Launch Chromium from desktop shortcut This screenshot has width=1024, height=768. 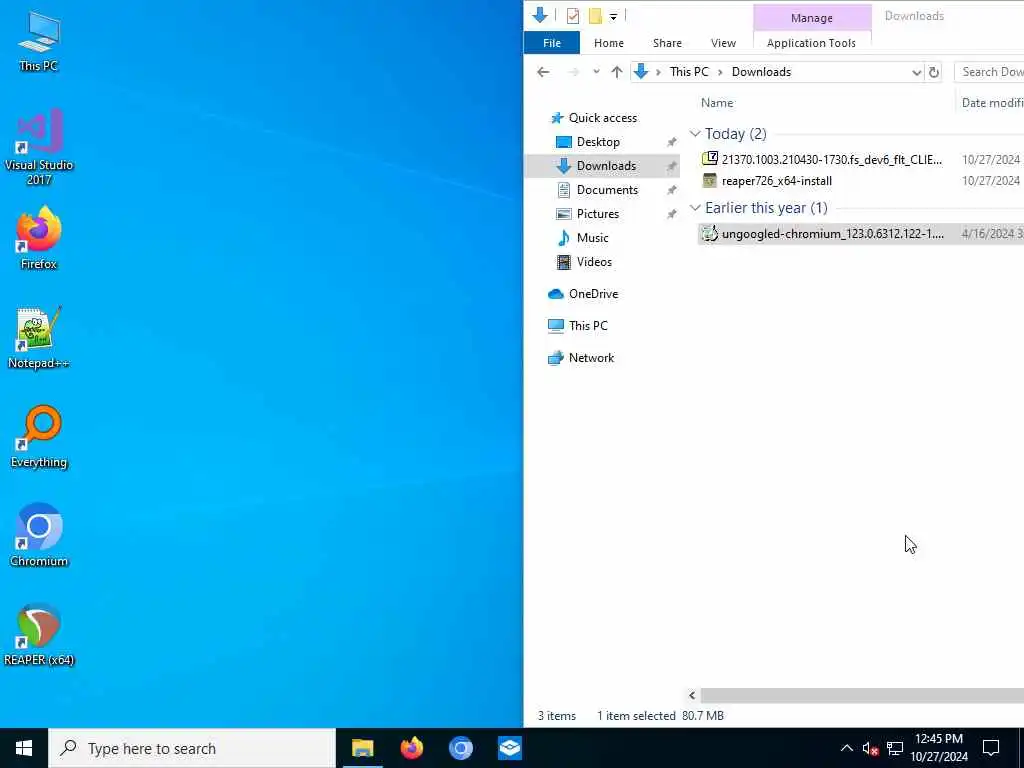point(39,534)
